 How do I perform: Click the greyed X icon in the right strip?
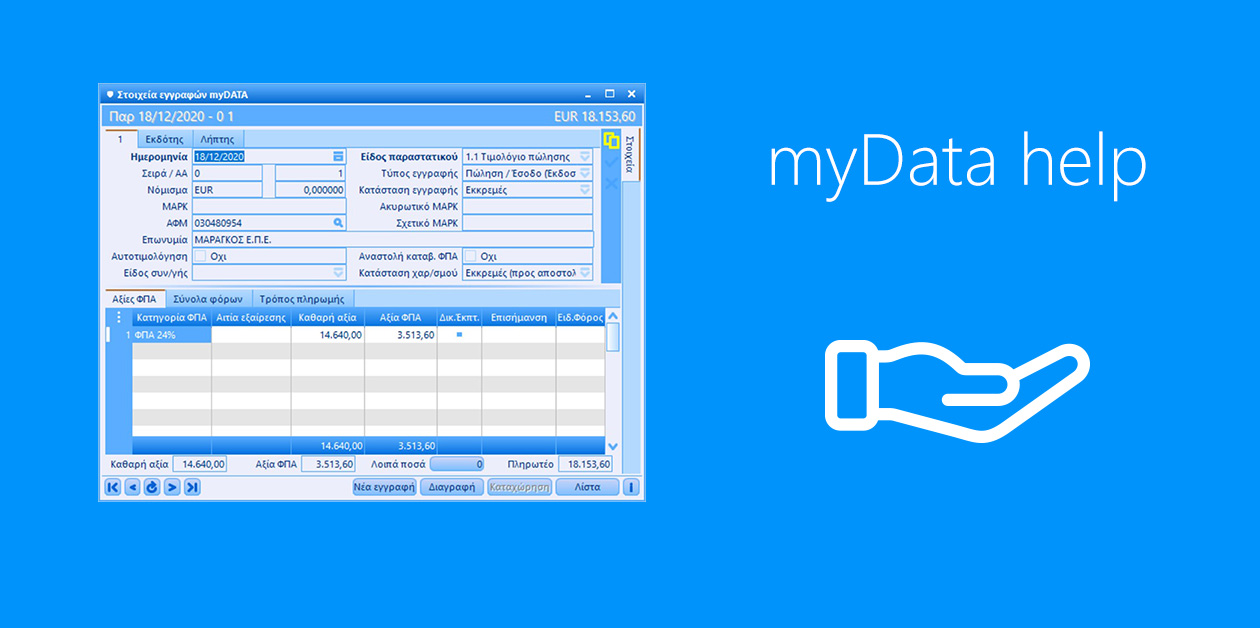click(611, 184)
